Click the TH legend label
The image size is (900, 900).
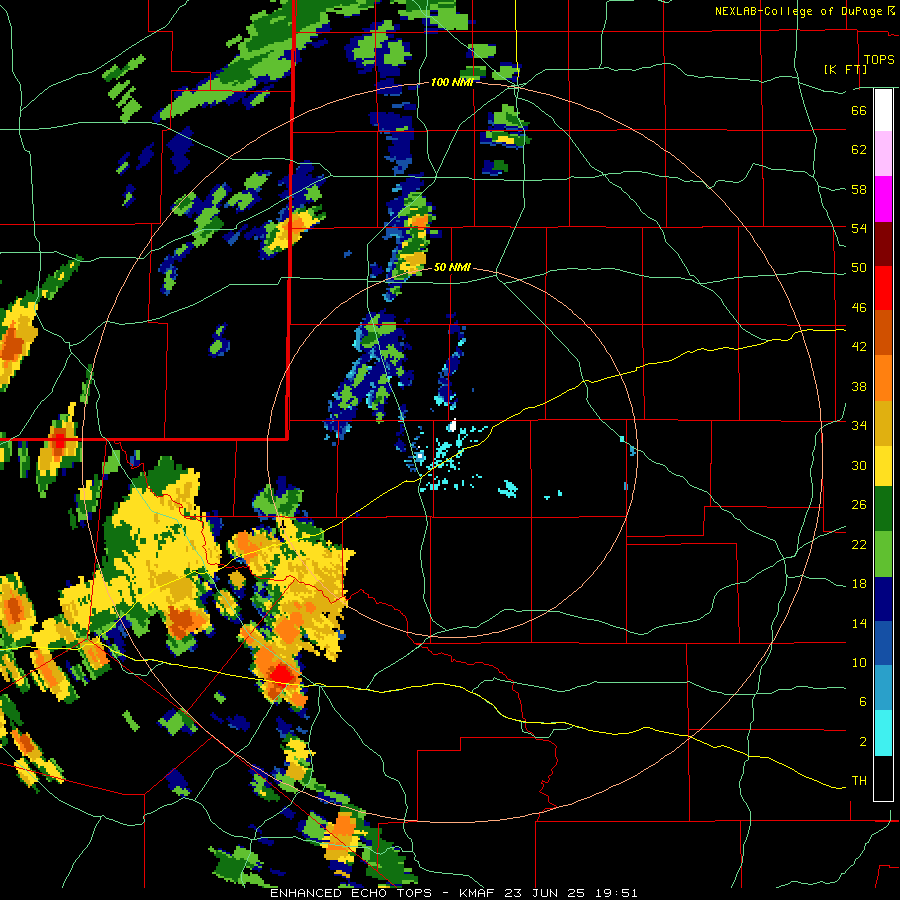(x=859, y=781)
